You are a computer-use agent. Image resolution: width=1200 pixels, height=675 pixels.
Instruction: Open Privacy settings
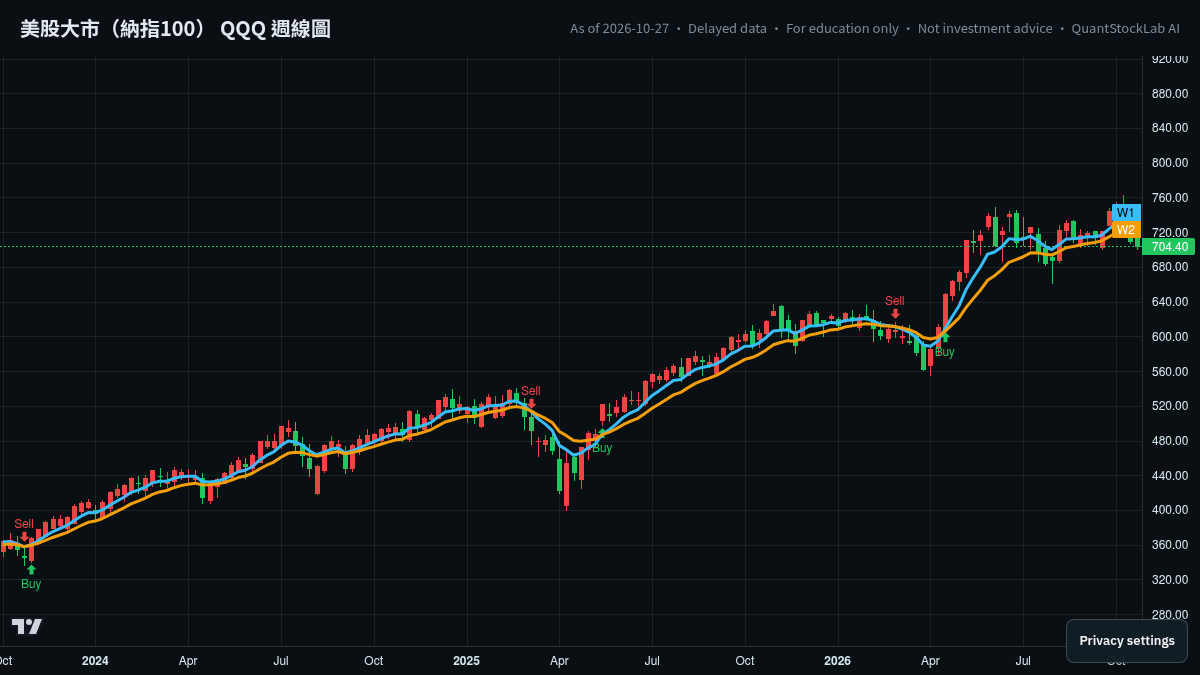[1127, 641]
